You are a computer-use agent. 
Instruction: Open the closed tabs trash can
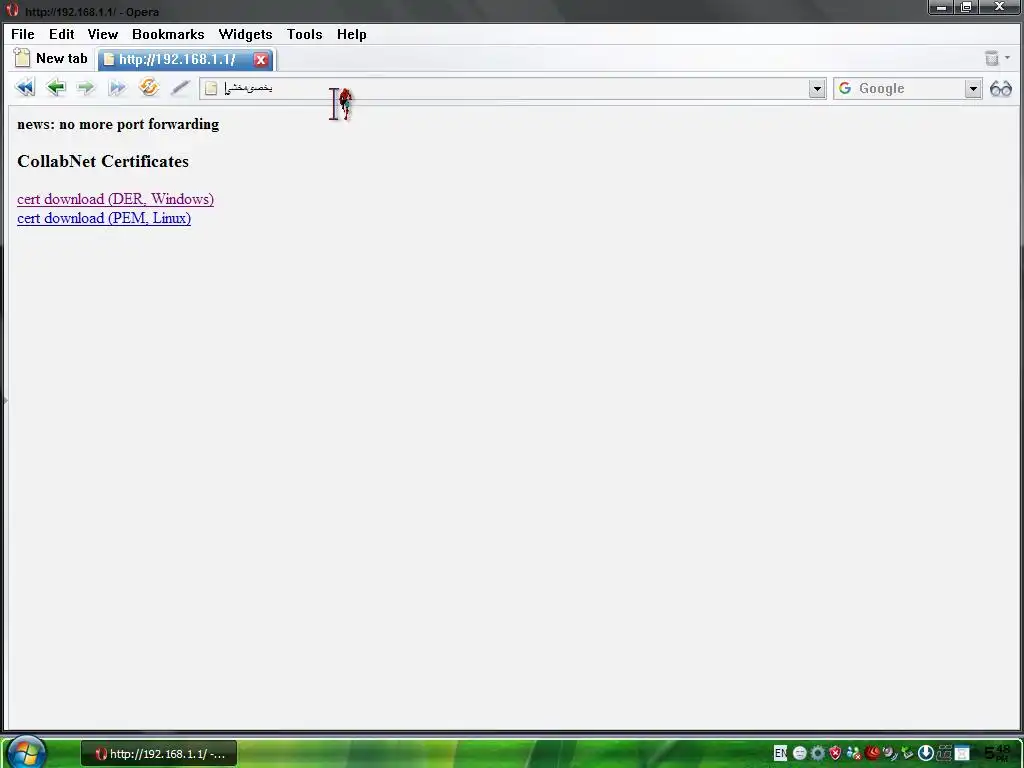pos(992,58)
